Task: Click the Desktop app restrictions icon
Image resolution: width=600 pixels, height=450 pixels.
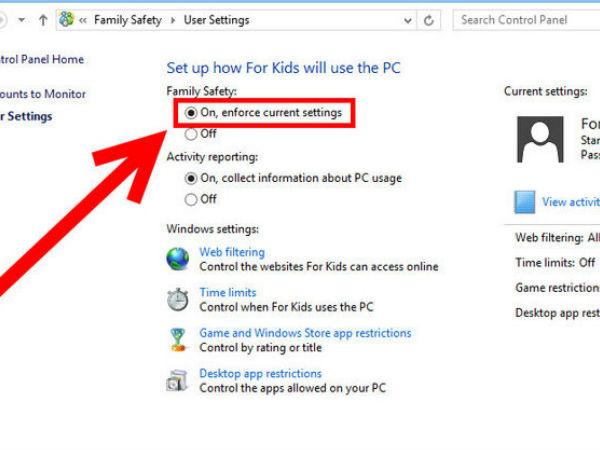Action: [x=178, y=380]
